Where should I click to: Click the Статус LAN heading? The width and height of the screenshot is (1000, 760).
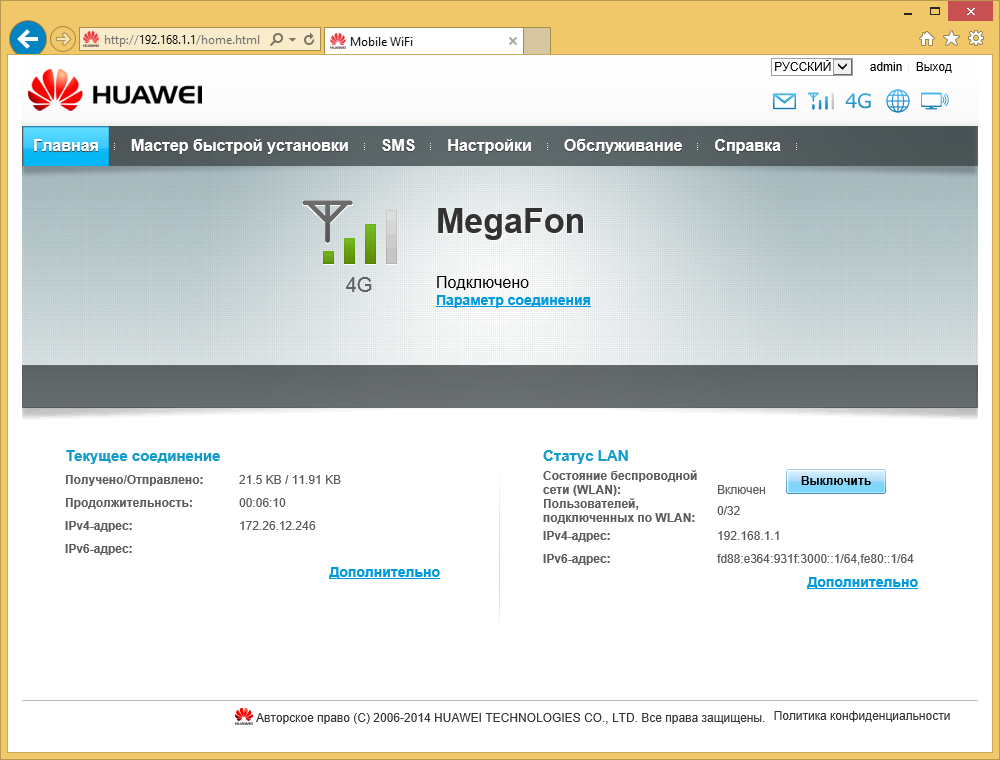(585, 456)
